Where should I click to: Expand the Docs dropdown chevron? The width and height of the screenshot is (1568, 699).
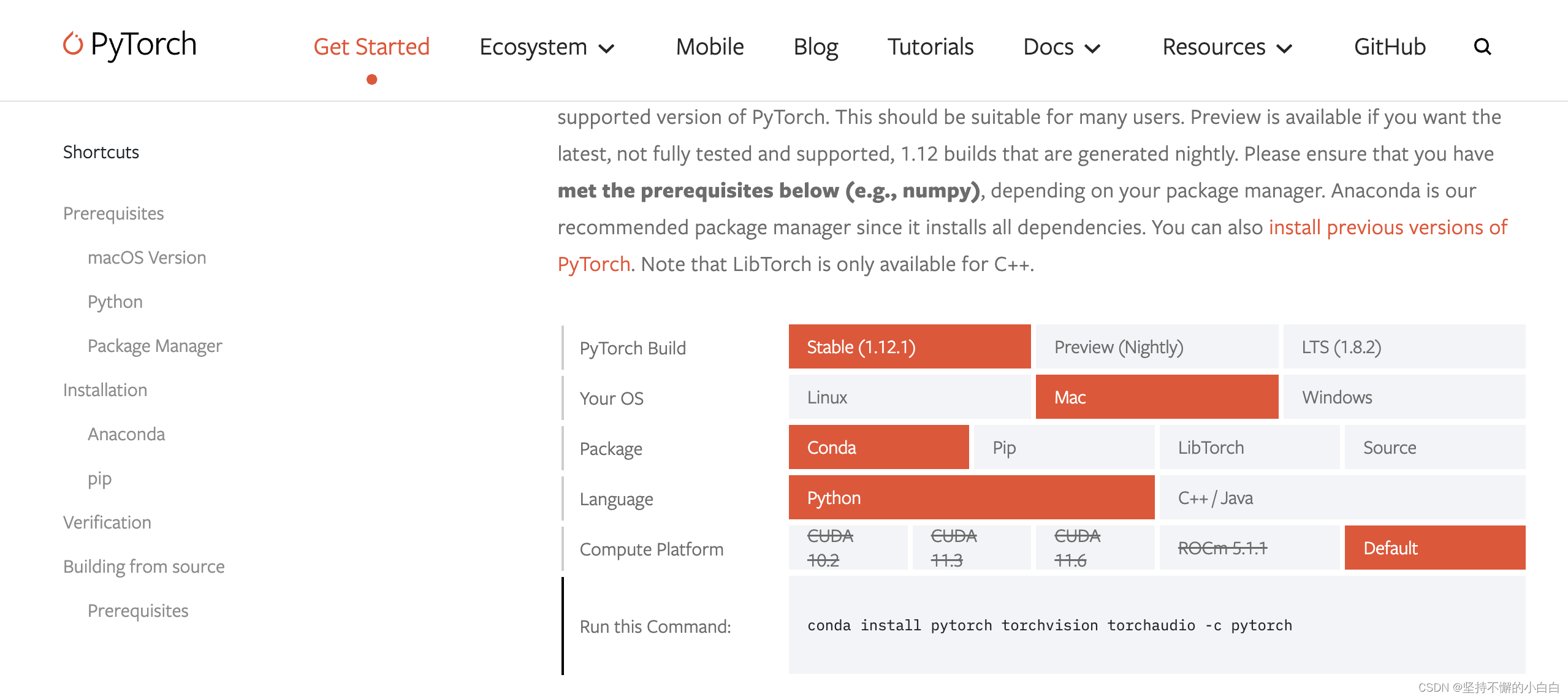coord(1092,48)
